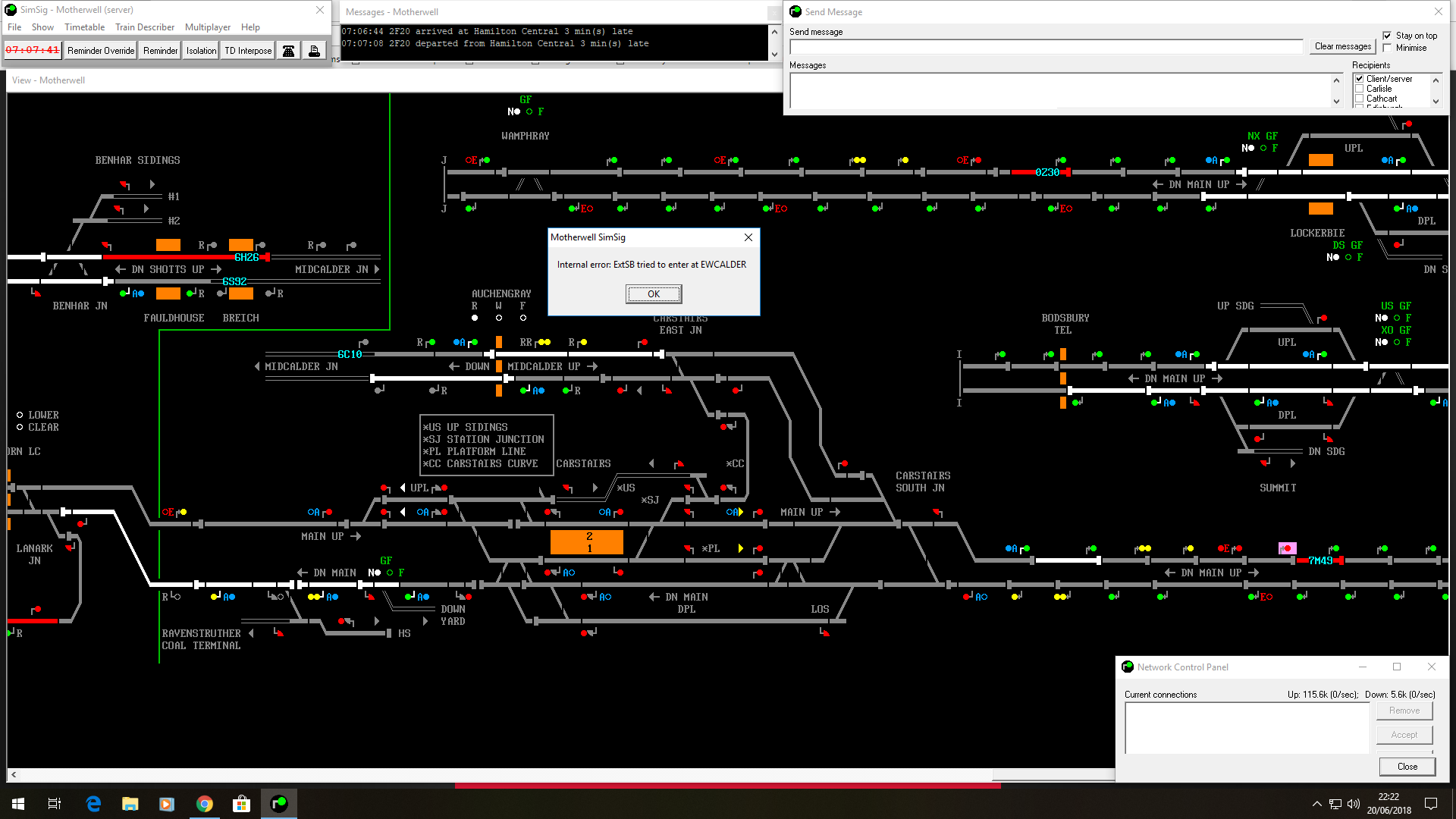The image size is (1456, 819).
Task: Open Google Chrome from the taskbar
Action: [205, 804]
